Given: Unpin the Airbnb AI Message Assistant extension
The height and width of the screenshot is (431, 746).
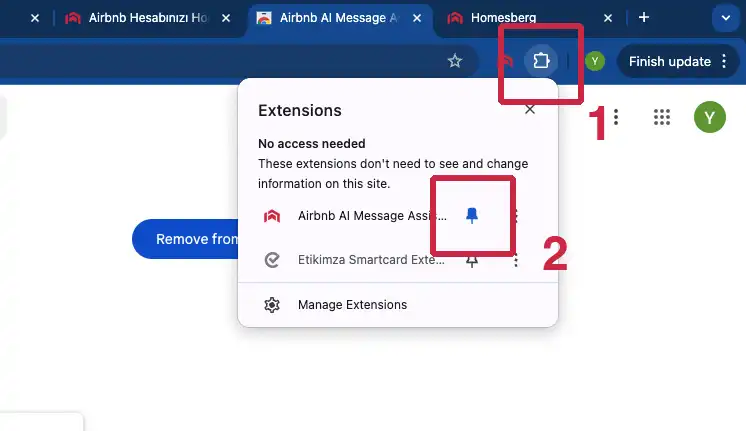Looking at the screenshot, I should click(x=472, y=216).
